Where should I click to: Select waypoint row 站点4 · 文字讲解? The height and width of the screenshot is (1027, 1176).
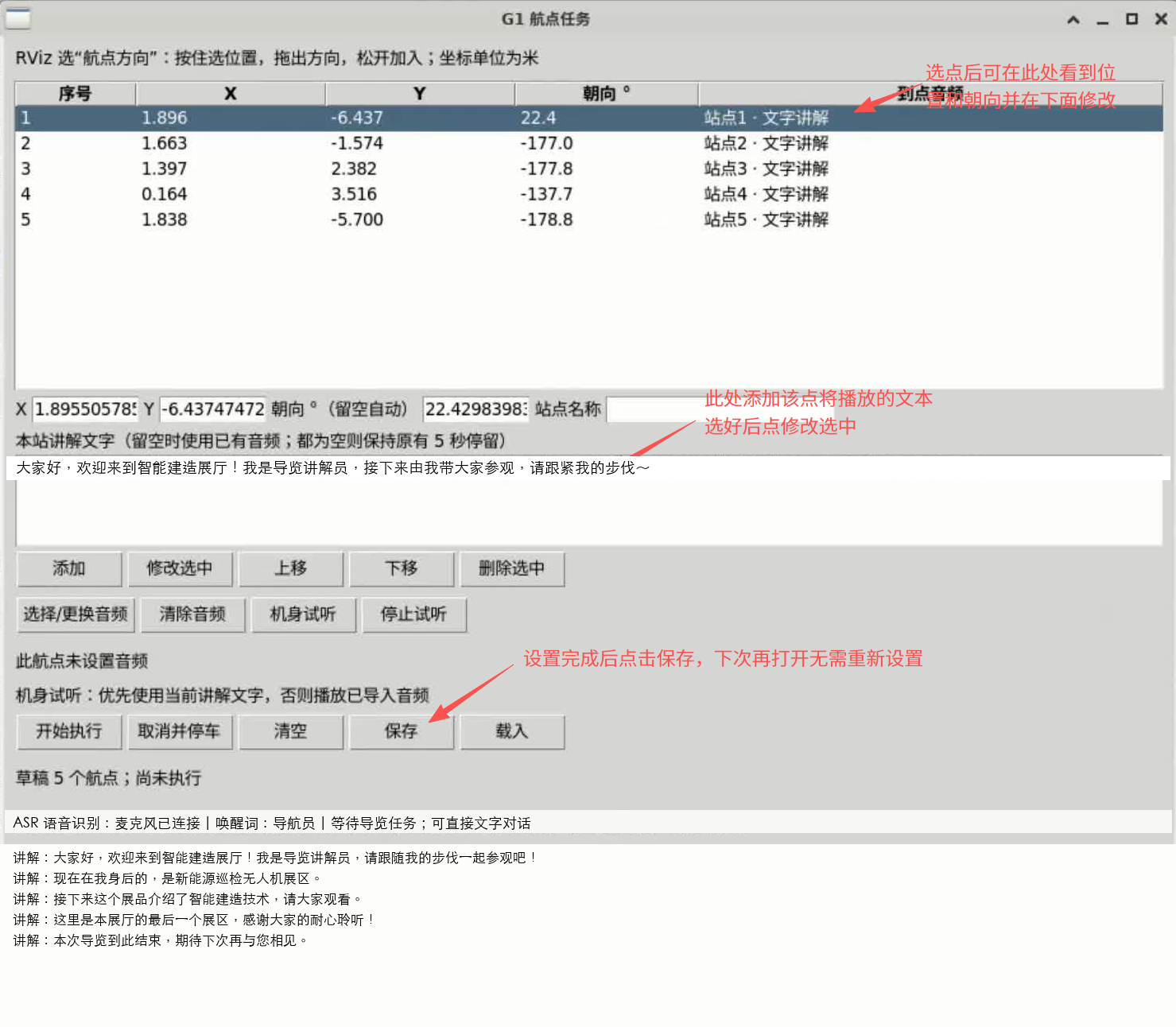pos(589,195)
